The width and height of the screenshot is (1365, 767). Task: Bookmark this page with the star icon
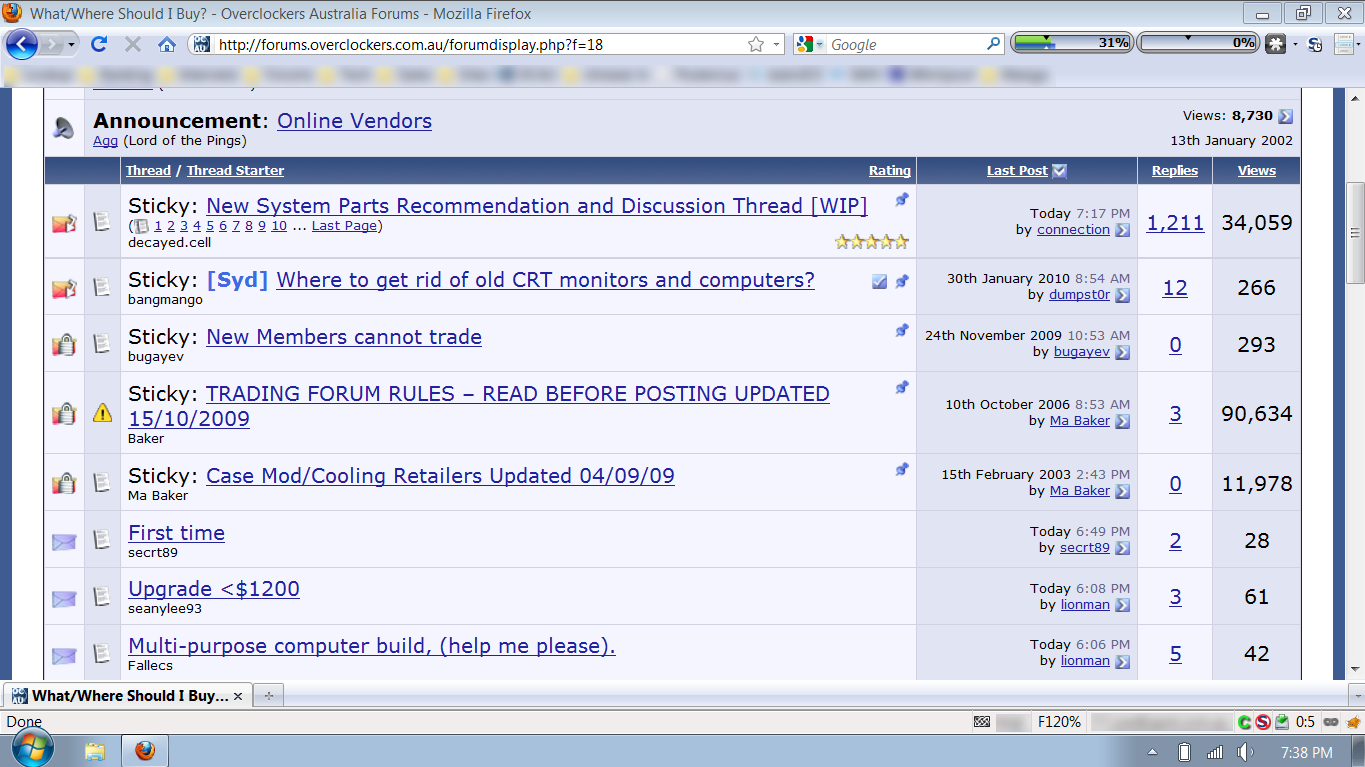[x=756, y=44]
